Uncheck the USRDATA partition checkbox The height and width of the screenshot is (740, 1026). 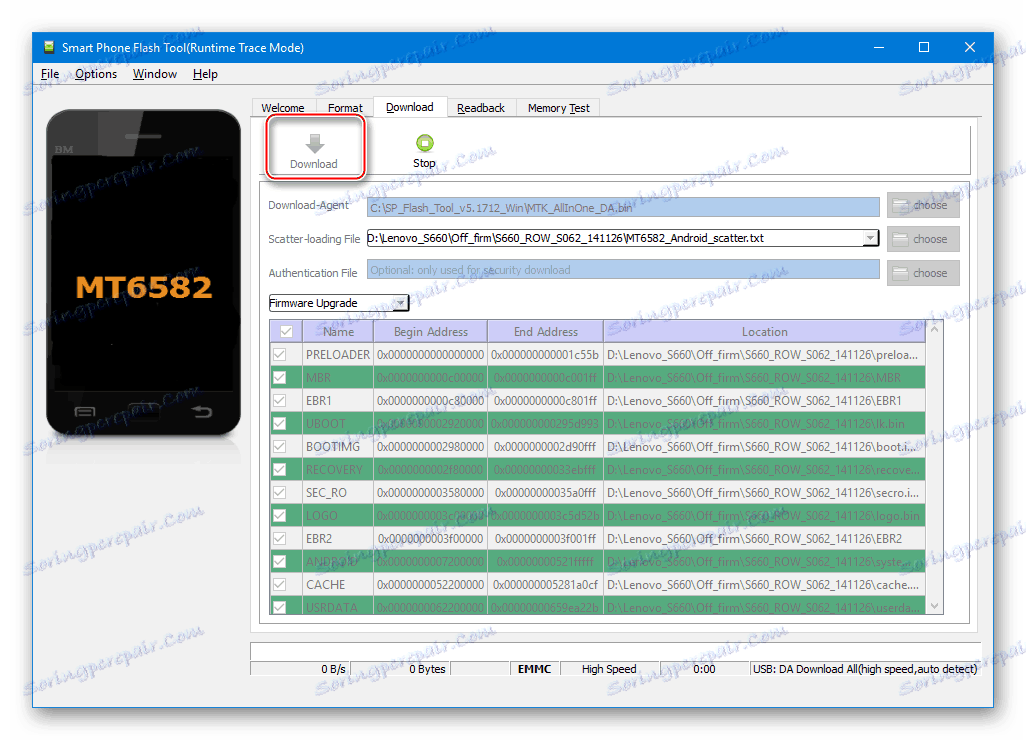284,606
